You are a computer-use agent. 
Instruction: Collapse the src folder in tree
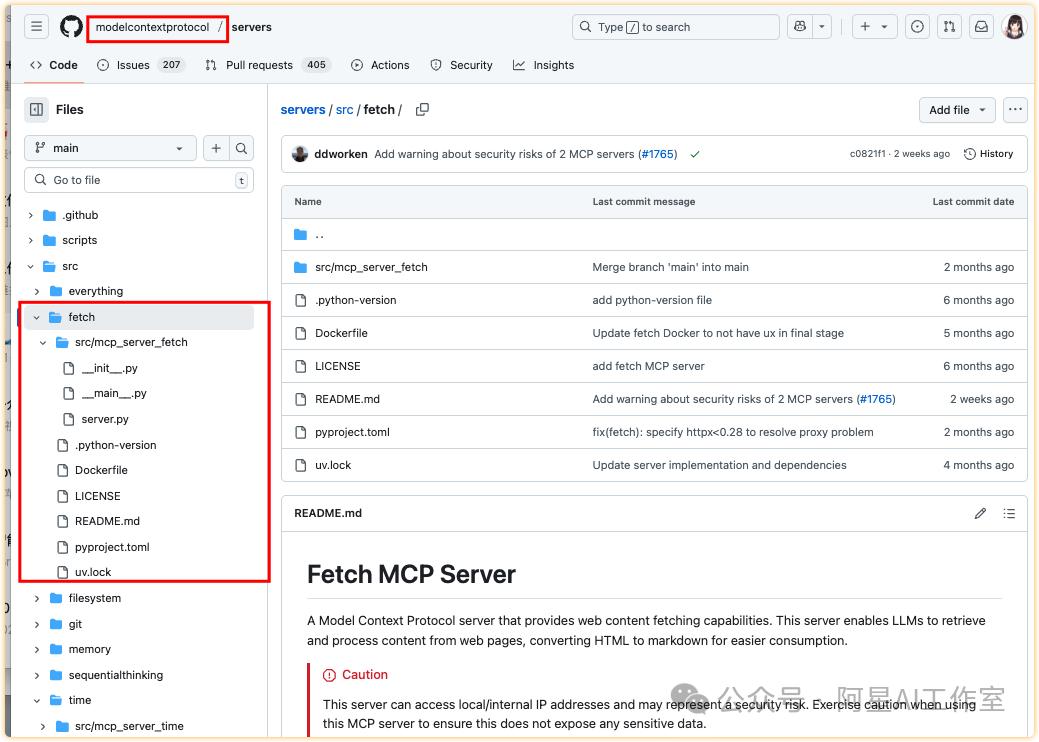point(30,266)
